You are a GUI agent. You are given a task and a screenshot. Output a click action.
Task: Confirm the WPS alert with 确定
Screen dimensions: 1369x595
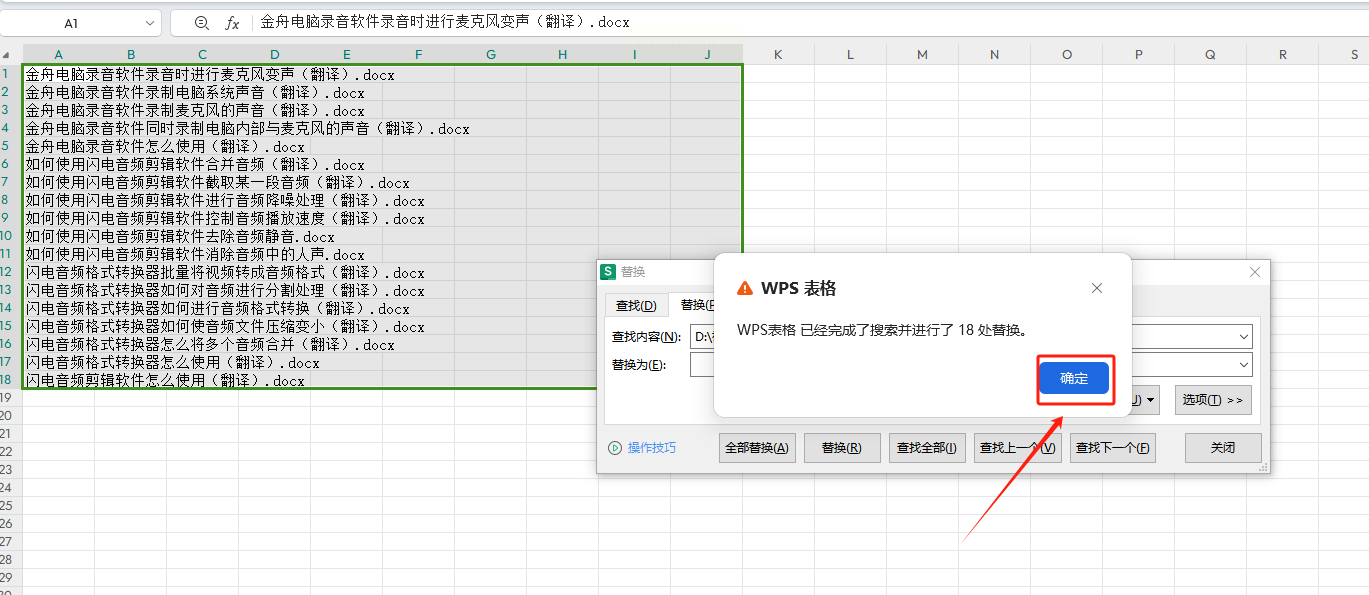click(x=1074, y=379)
